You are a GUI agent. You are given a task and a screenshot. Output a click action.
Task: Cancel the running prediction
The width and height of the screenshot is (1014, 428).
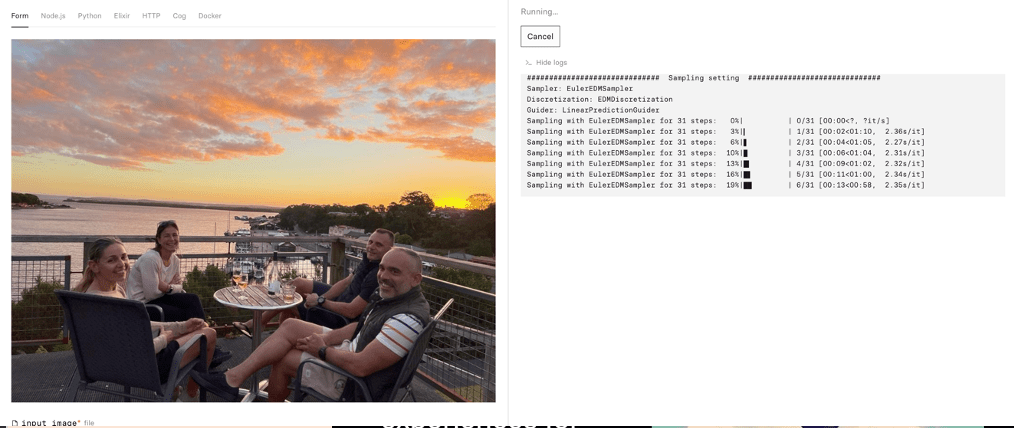[x=540, y=36]
